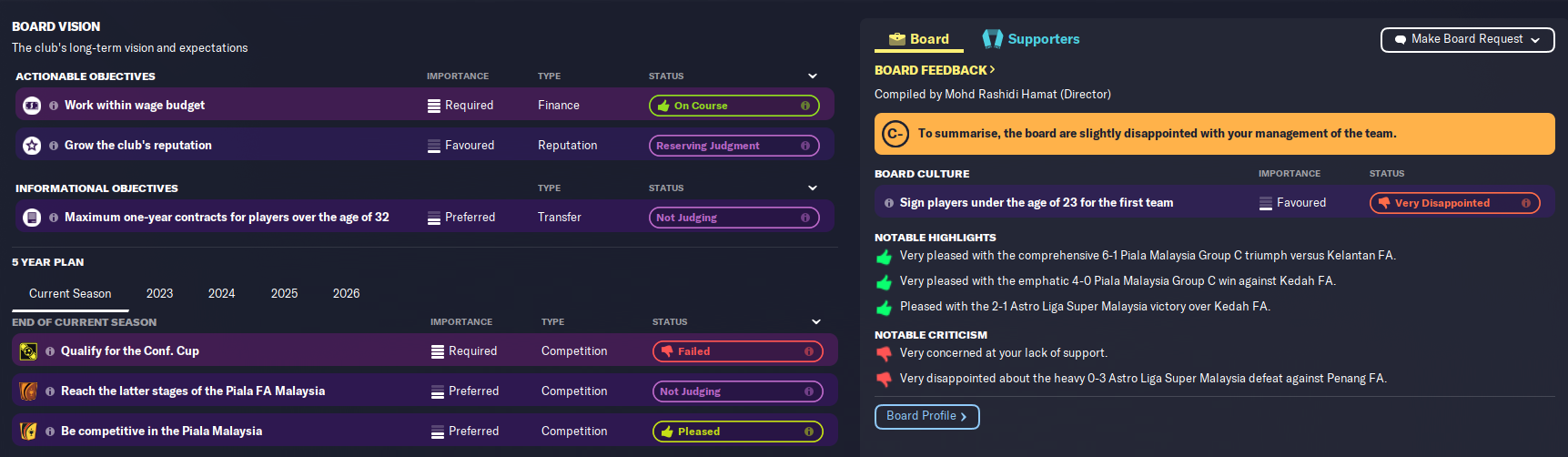The height and width of the screenshot is (457, 1568).
Task: Click the Piala FA Malaysia trophy icon
Action: coord(28,391)
